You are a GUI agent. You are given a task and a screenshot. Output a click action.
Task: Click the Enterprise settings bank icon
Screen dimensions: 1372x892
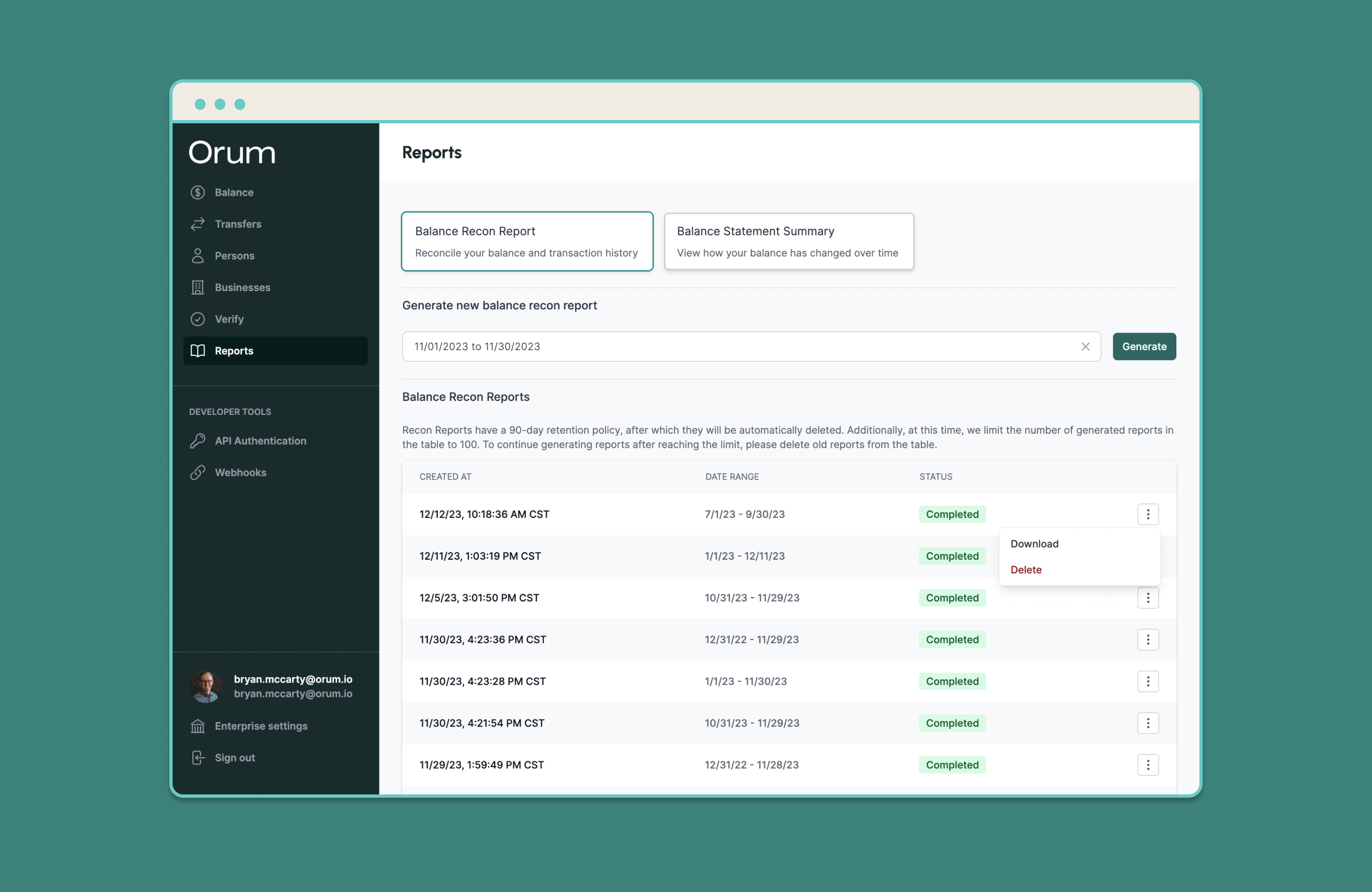coord(198,726)
